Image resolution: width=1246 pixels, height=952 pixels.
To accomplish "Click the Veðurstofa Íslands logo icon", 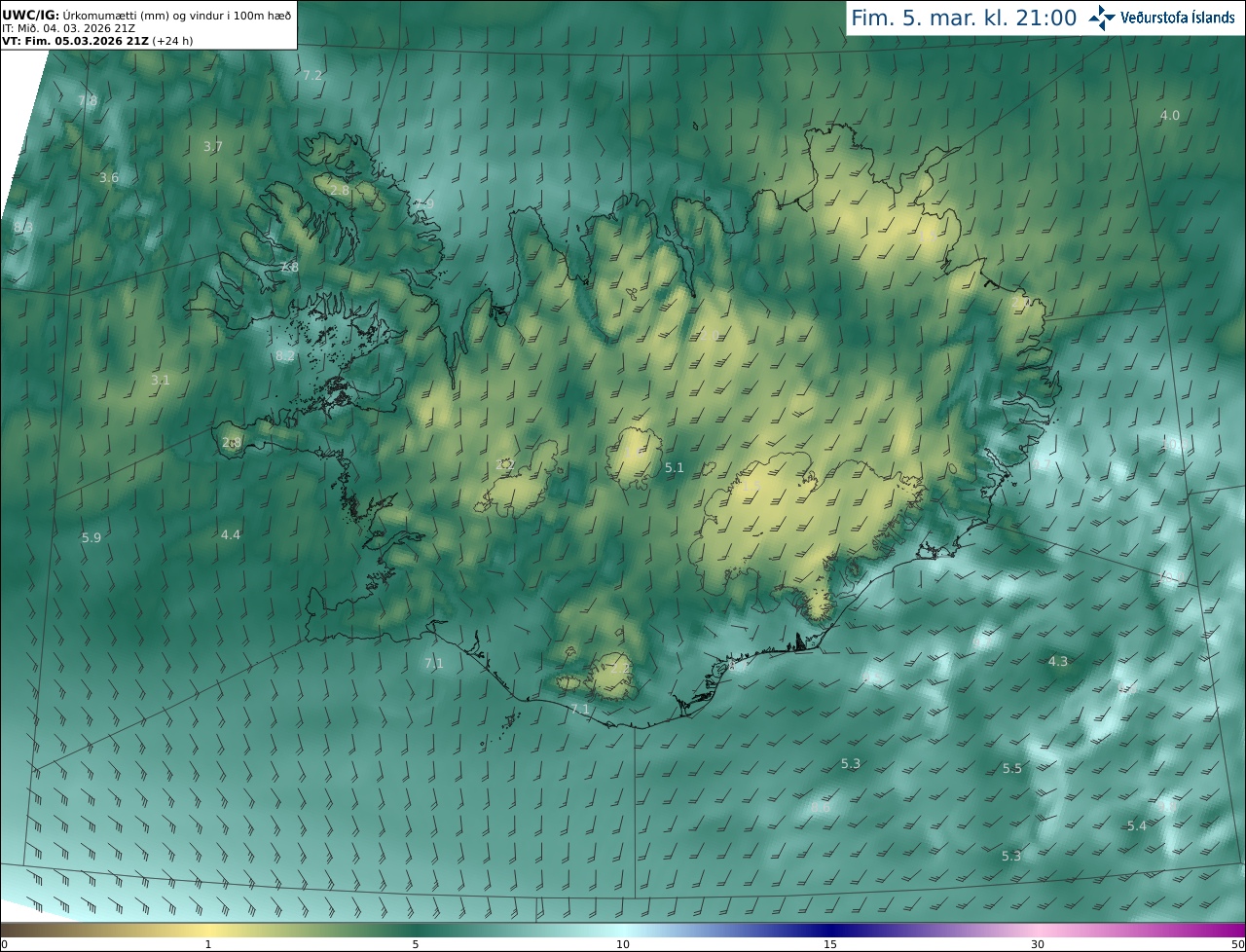I will coord(1102,18).
